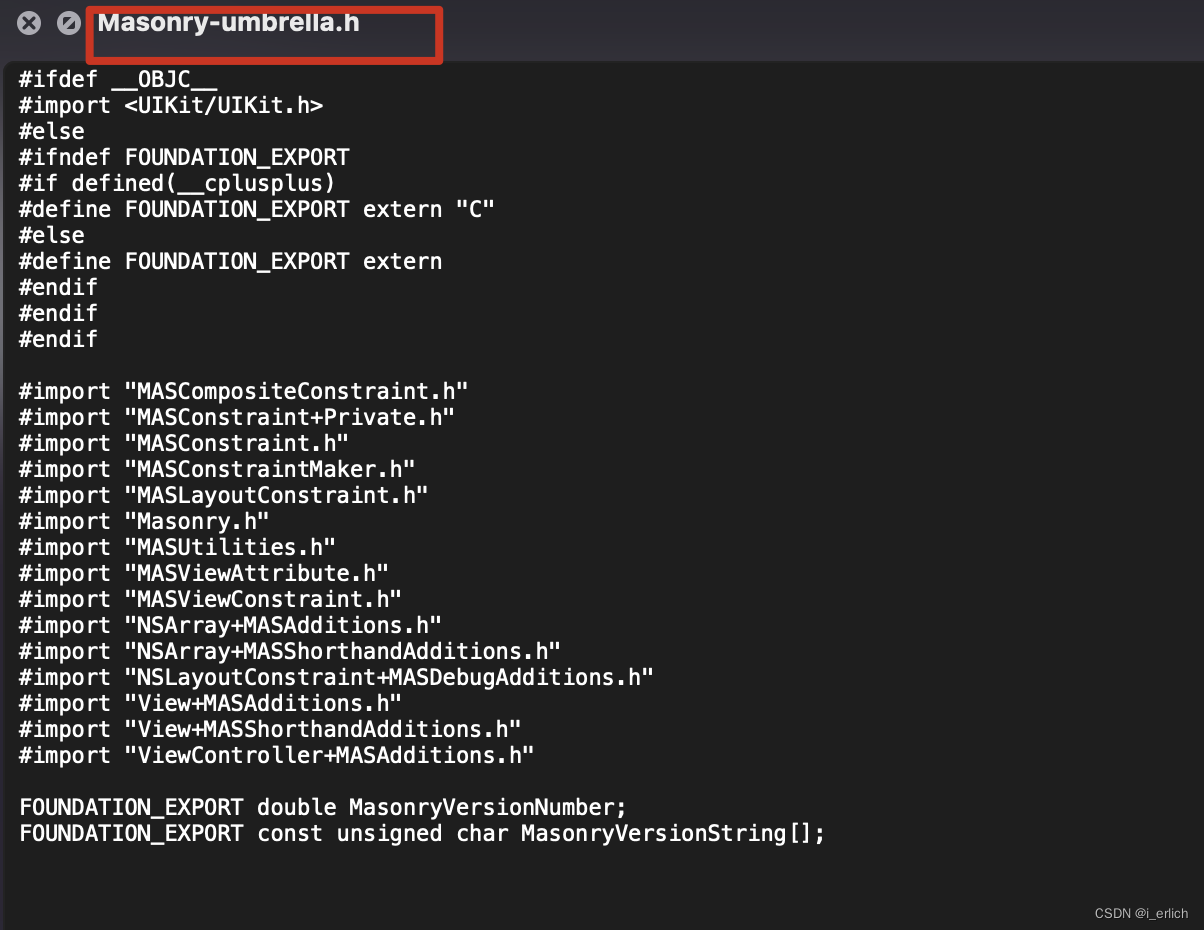Image resolution: width=1204 pixels, height=930 pixels.
Task: Click the Masonry-umbrella.h window title
Action: coord(229,22)
